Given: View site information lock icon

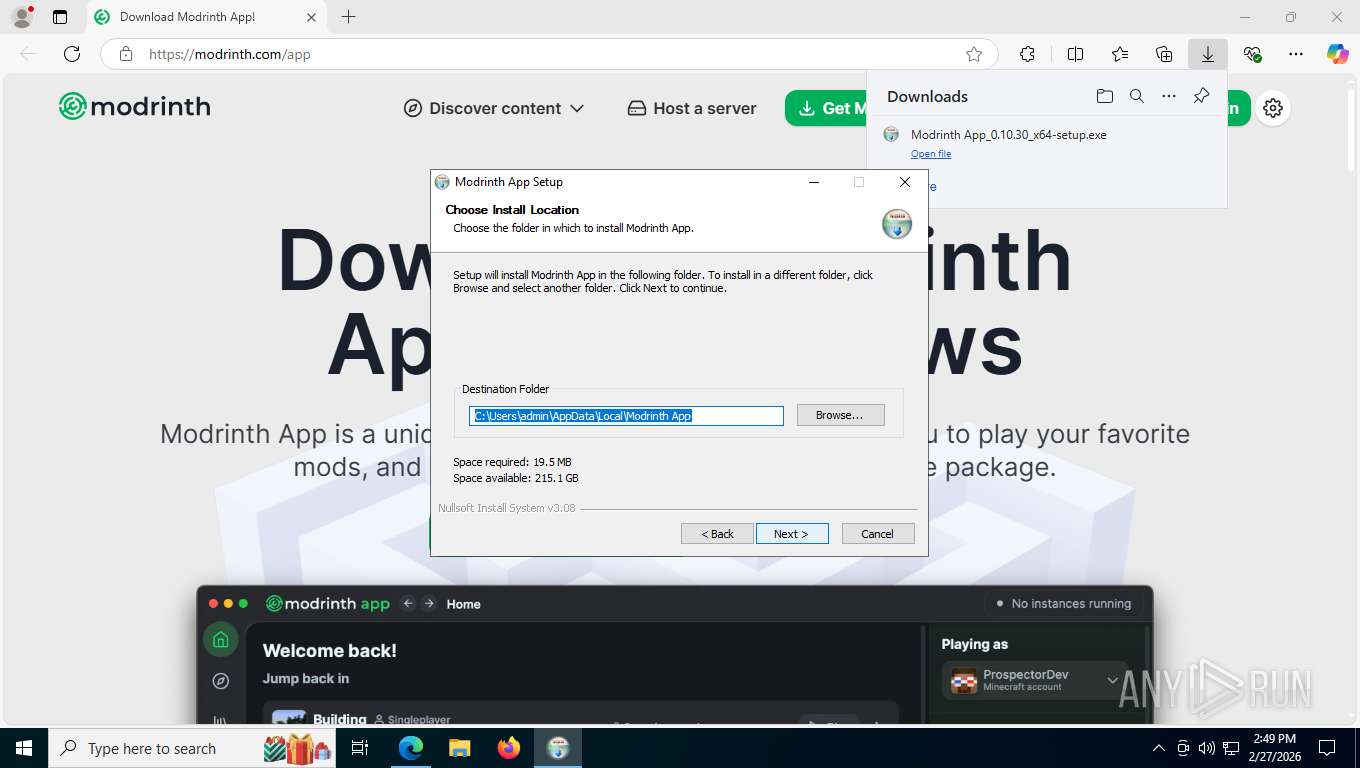Looking at the screenshot, I should 125,54.
